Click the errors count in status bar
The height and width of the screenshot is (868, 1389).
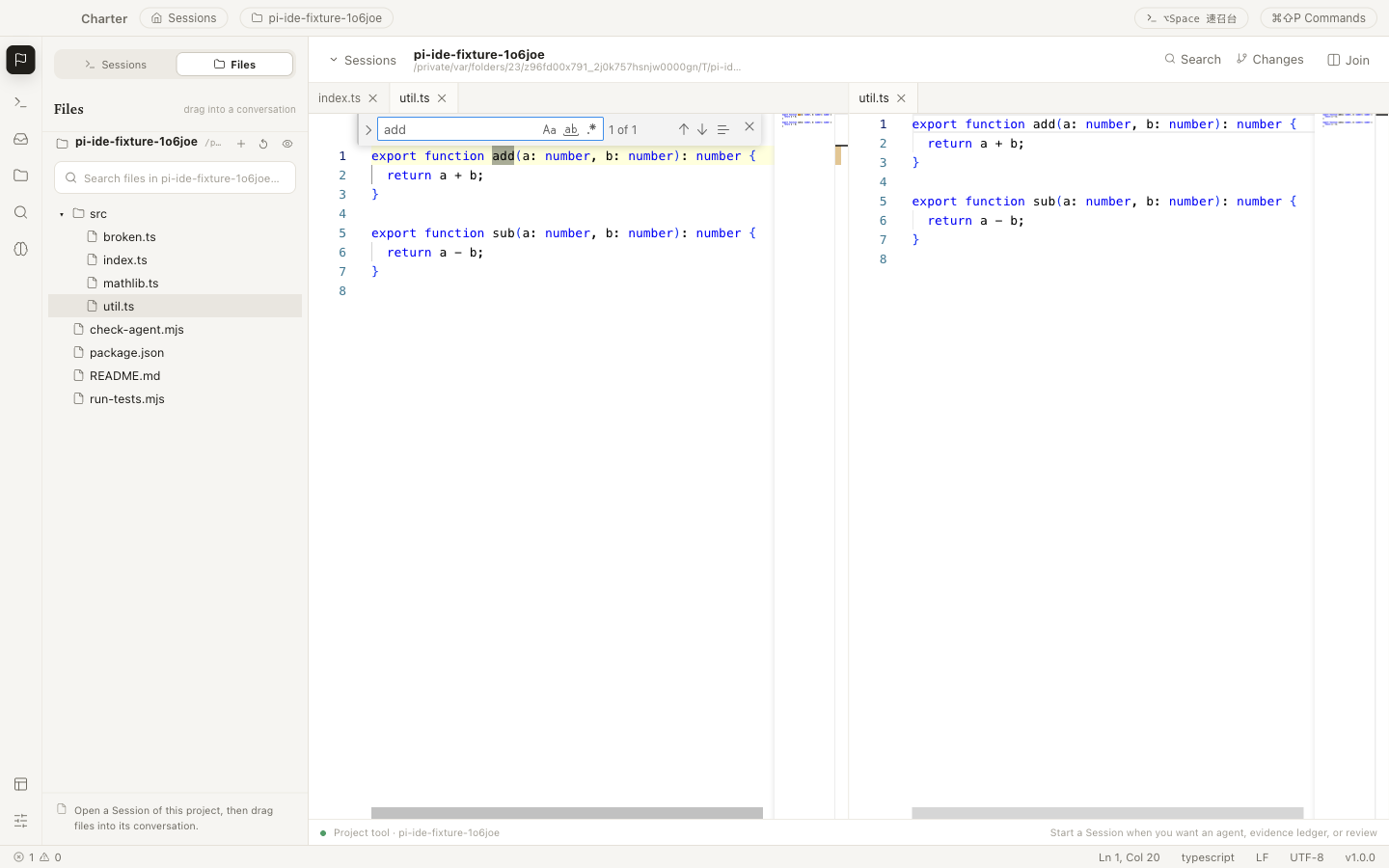pyautogui.click(x=24, y=857)
